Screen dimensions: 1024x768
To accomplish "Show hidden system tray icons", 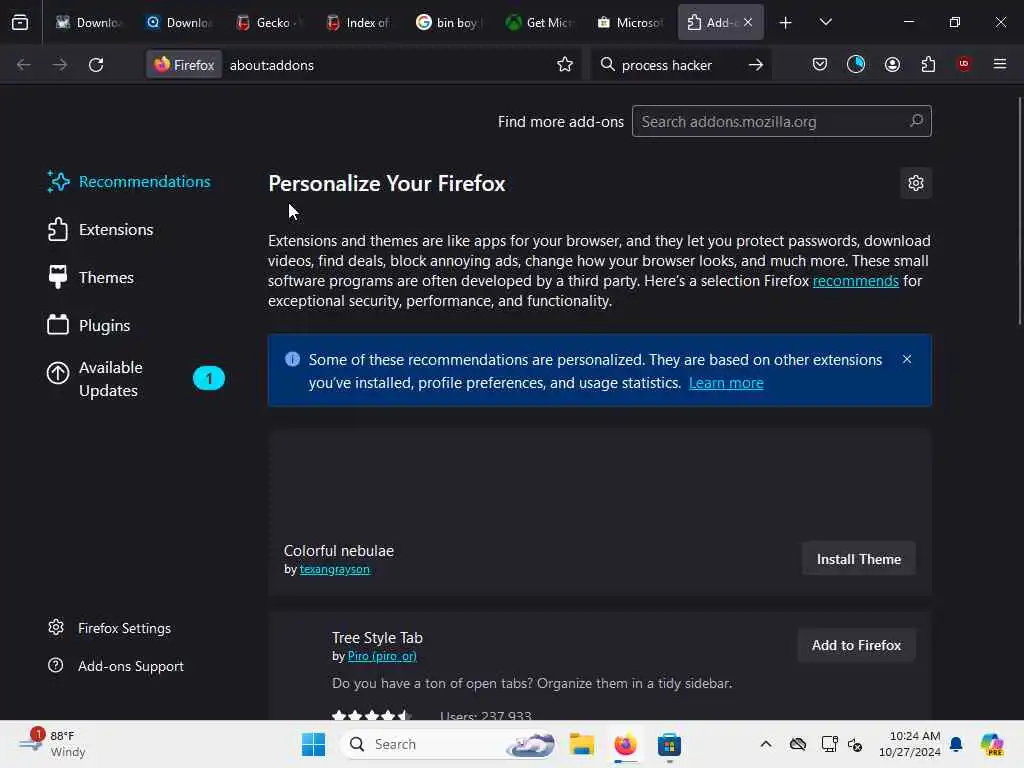I will click(x=765, y=744).
